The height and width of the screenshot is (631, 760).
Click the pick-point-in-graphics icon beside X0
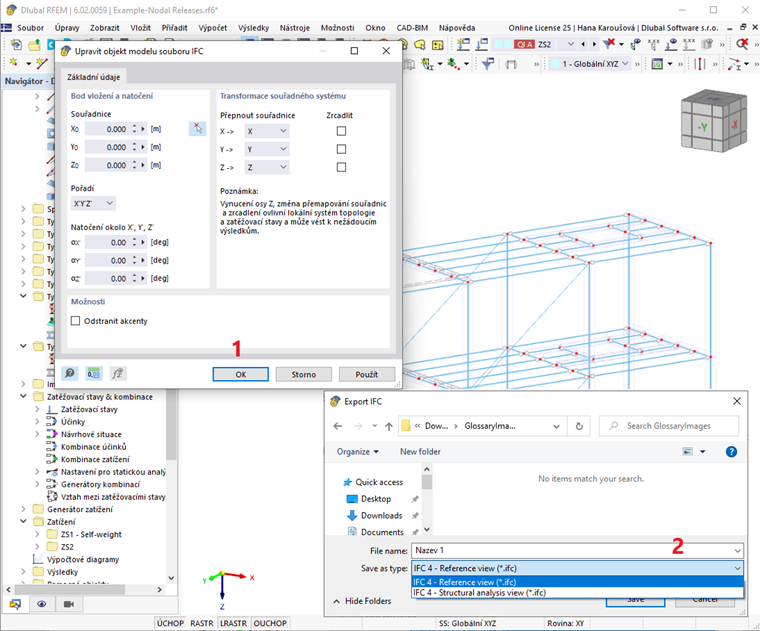pyautogui.click(x=197, y=128)
